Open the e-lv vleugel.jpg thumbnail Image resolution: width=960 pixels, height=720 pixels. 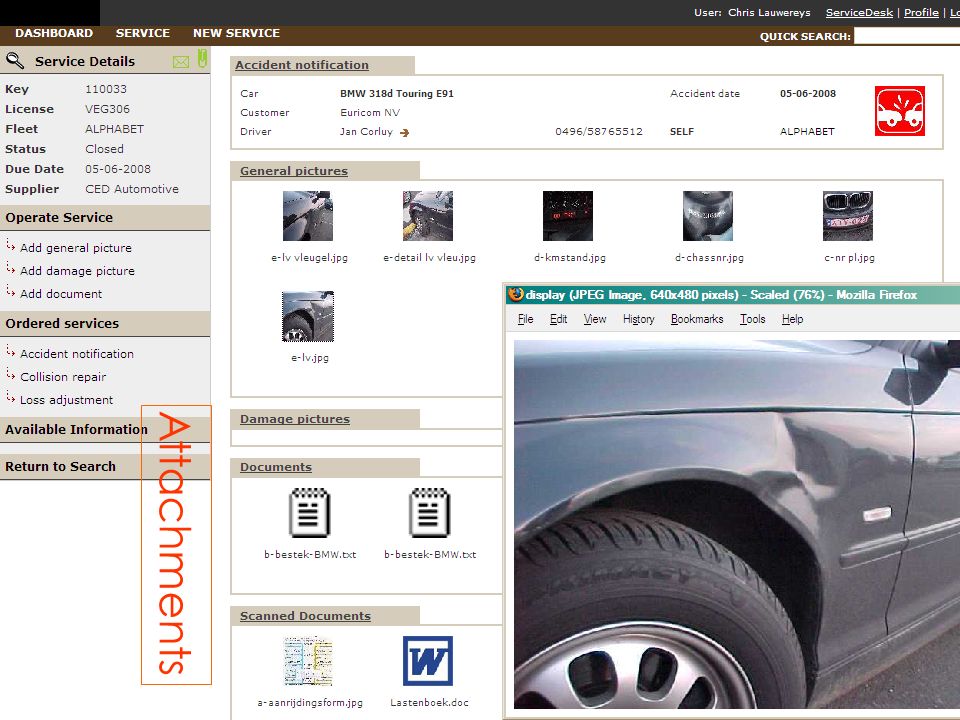tap(308, 216)
